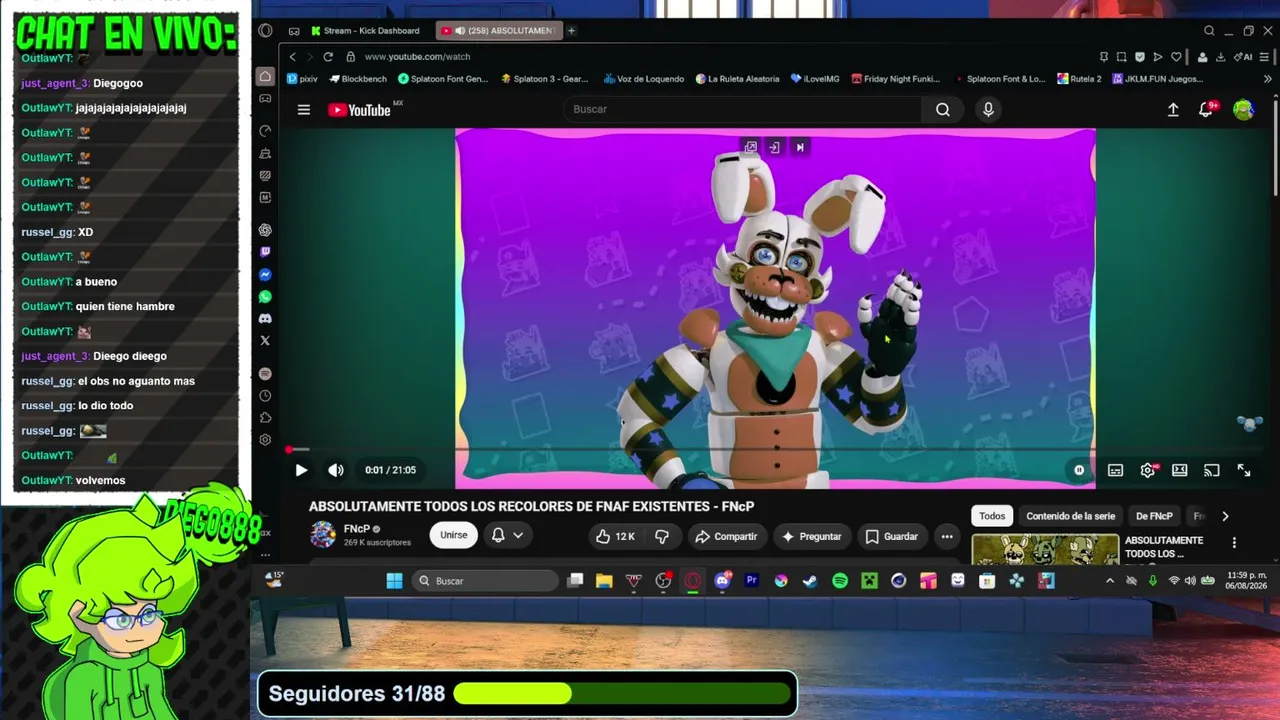Dislike the FNcP video
Viewport: 1280px width, 720px height.
point(662,536)
